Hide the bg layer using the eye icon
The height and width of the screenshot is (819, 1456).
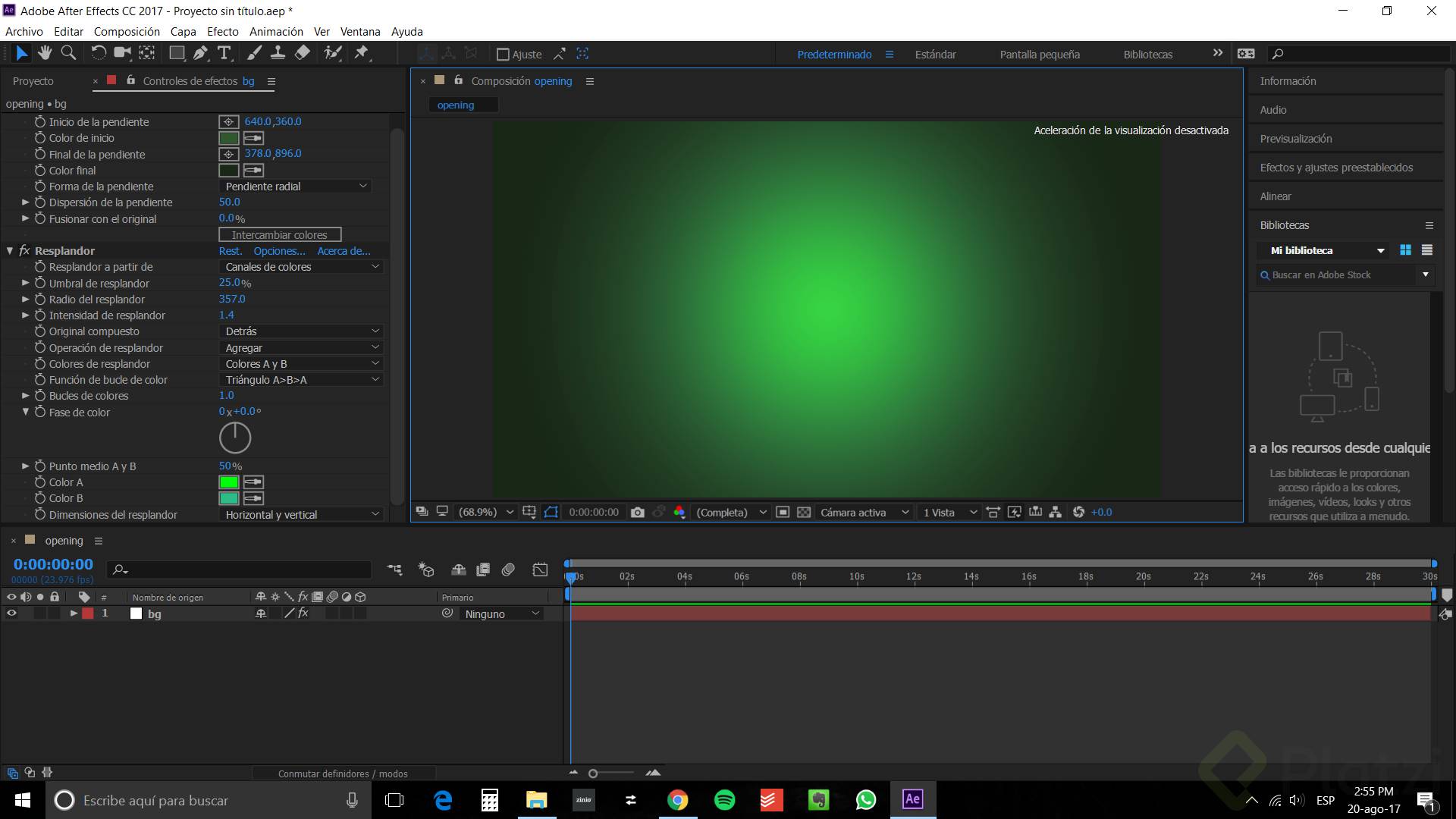11,613
